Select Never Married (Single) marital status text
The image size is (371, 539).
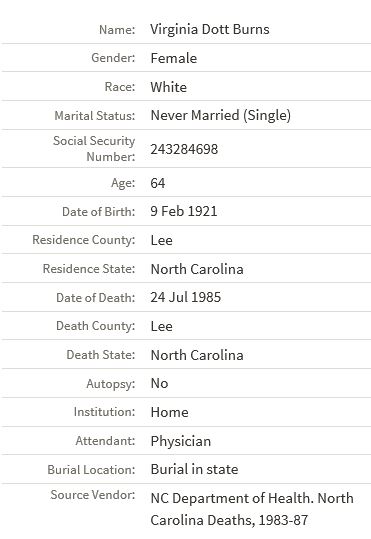(221, 115)
